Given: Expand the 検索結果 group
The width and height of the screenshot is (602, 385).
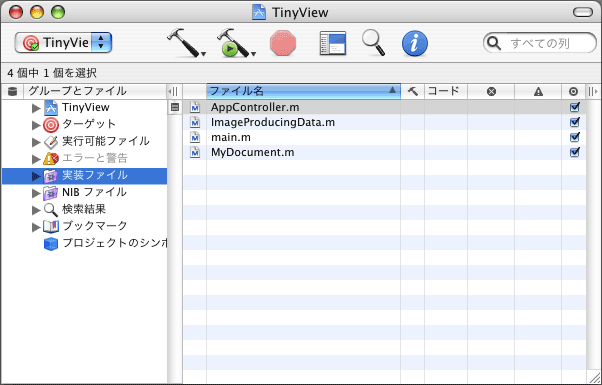Looking at the screenshot, I should 36,210.
